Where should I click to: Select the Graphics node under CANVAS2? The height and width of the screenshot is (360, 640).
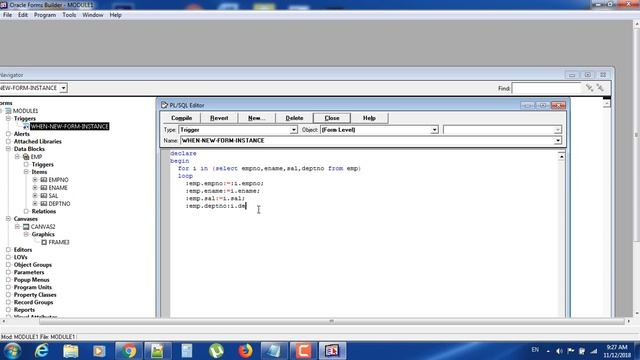(x=43, y=234)
